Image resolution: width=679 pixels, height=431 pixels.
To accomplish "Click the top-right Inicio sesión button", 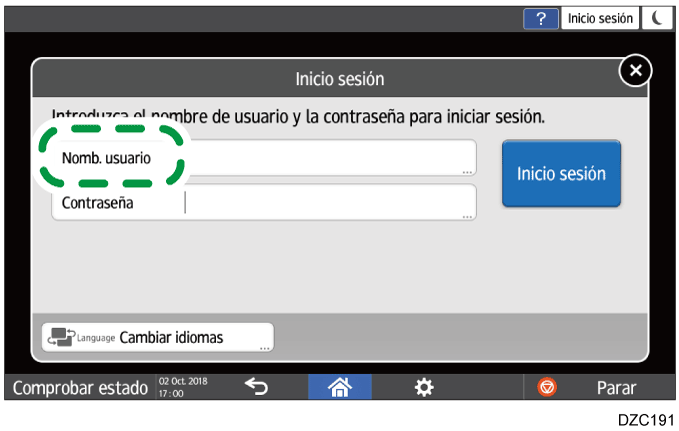I will click(x=601, y=18).
